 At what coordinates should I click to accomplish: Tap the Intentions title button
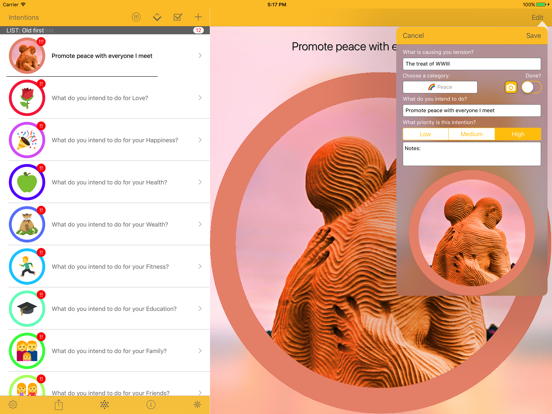tap(24, 17)
